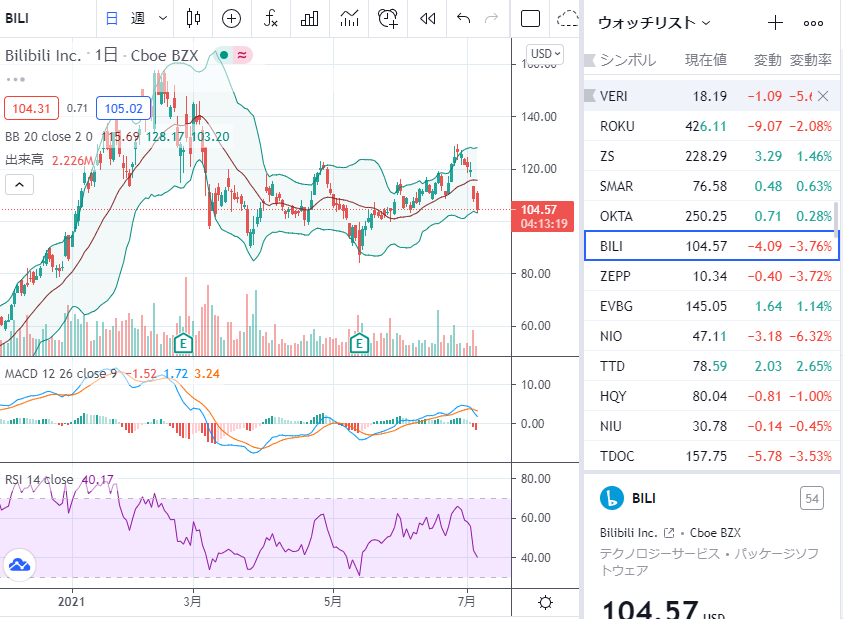
Task: Select BILI row in the watchlist
Action: (x=711, y=246)
